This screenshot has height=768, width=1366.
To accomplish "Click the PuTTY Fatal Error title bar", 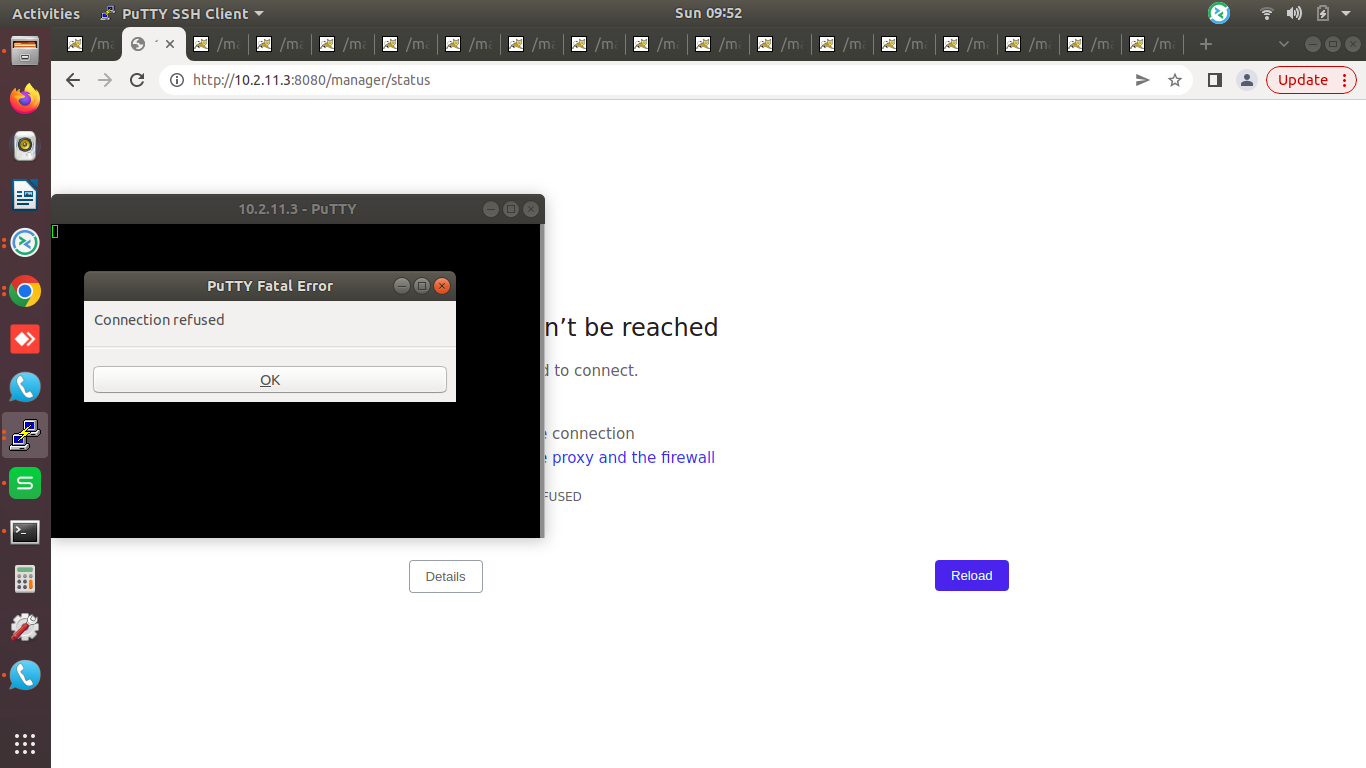I will (270, 286).
